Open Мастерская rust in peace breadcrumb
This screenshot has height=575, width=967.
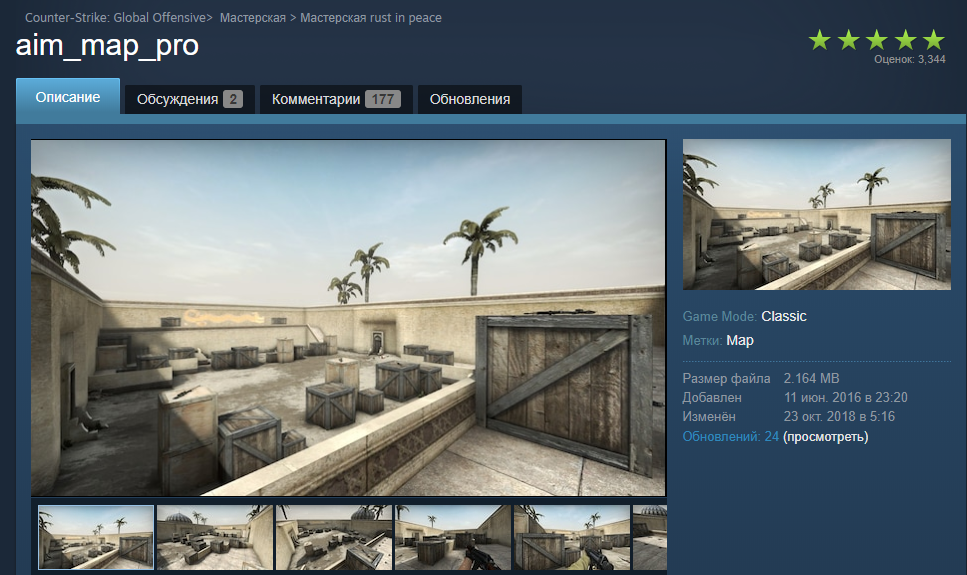coord(371,18)
